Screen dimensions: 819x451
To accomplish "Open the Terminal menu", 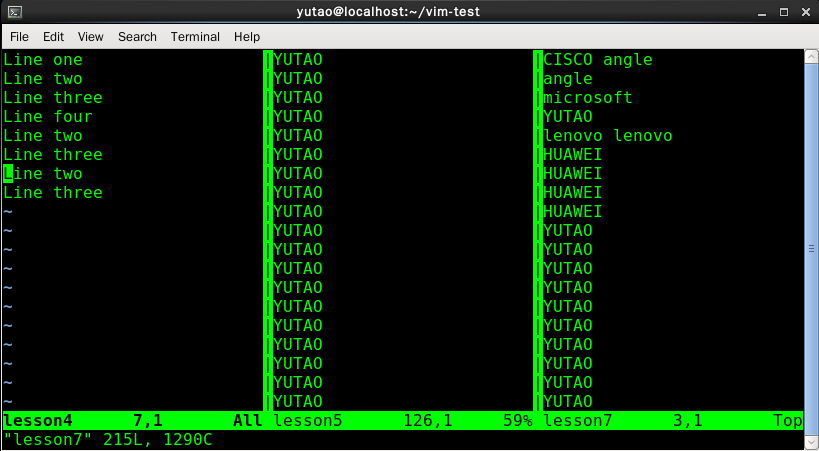I will [x=195, y=37].
